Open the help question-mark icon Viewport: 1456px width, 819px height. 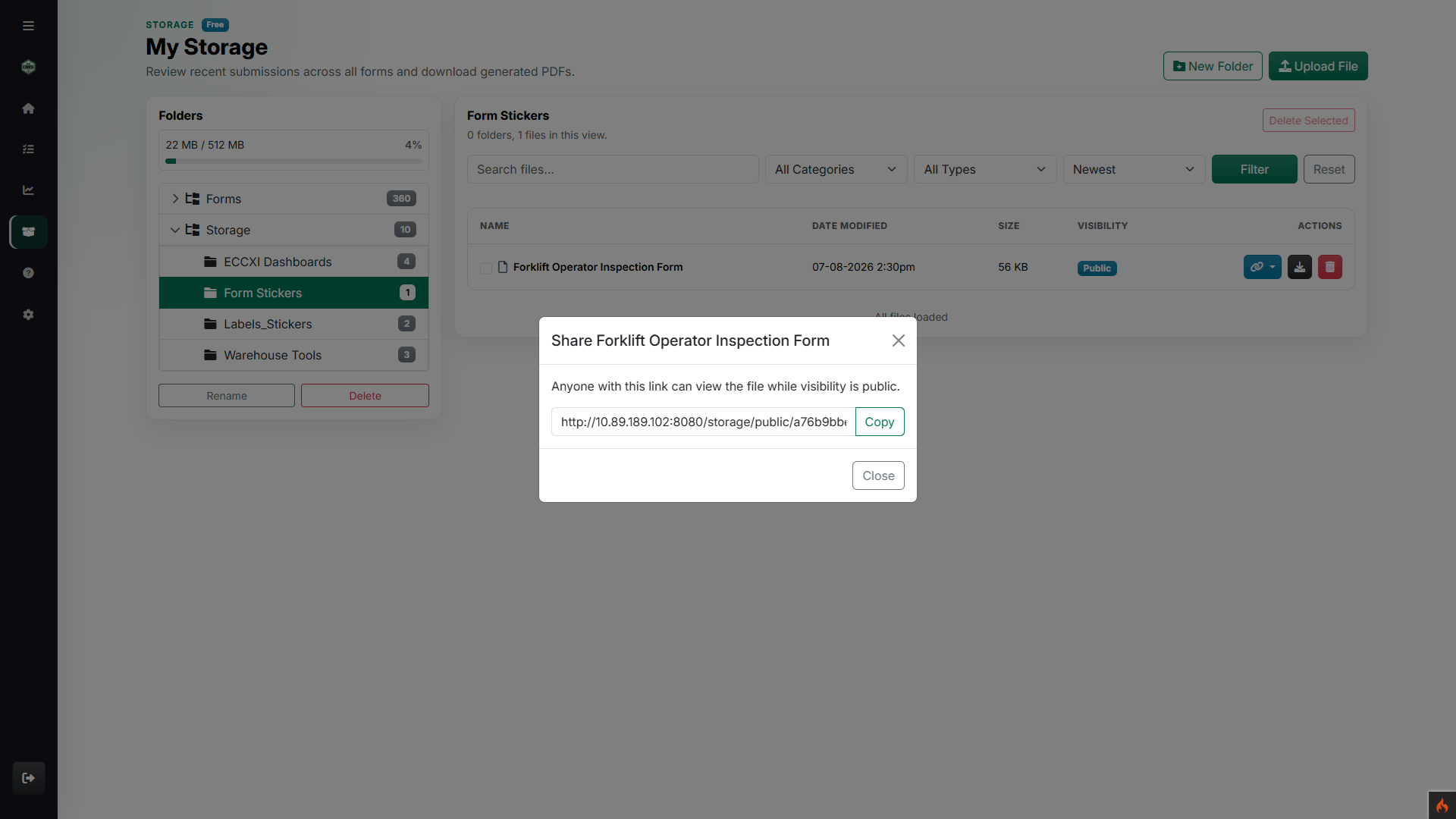(x=28, y=273)
